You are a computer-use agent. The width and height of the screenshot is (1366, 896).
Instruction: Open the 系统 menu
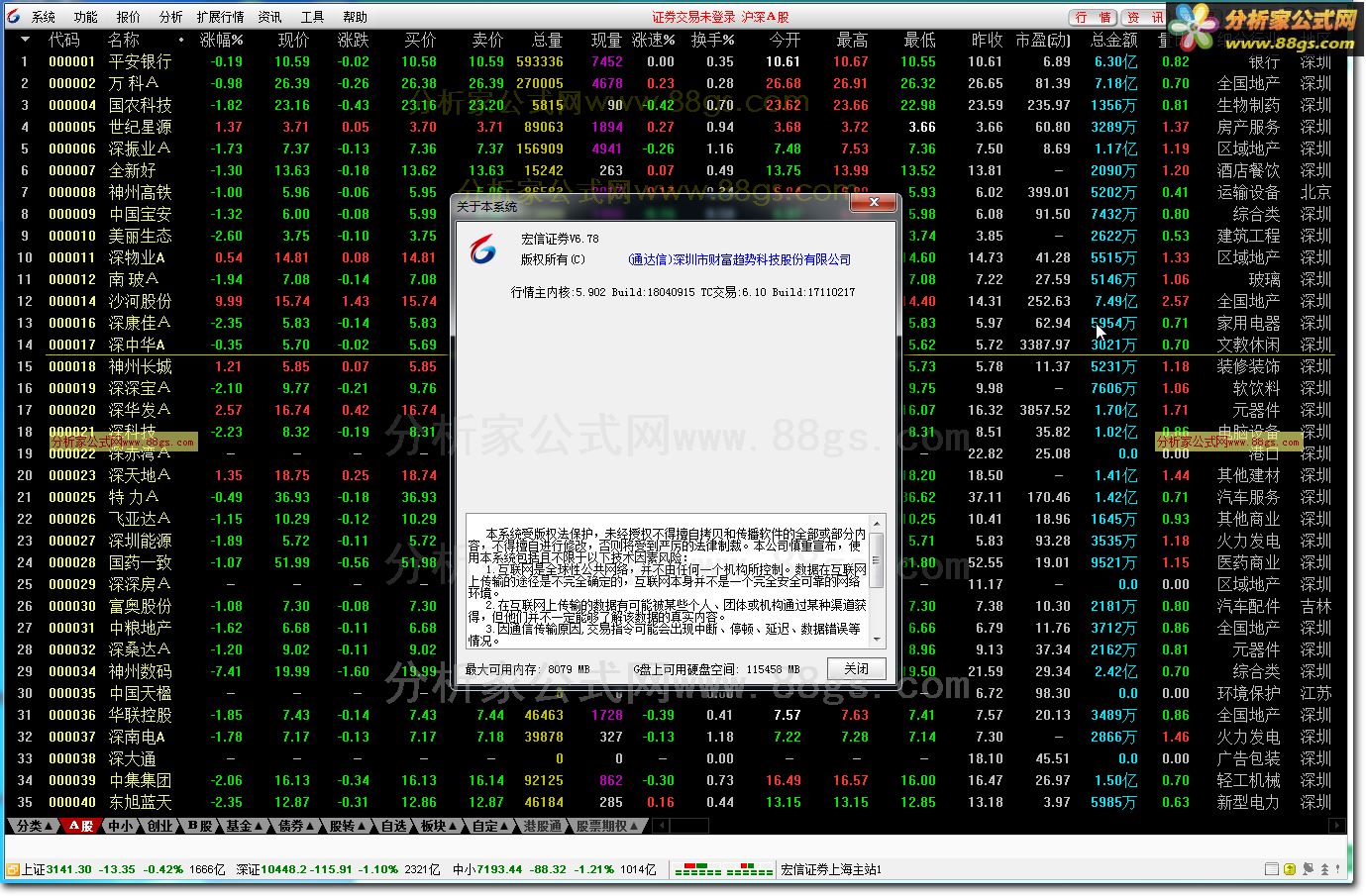pos(43,17)
